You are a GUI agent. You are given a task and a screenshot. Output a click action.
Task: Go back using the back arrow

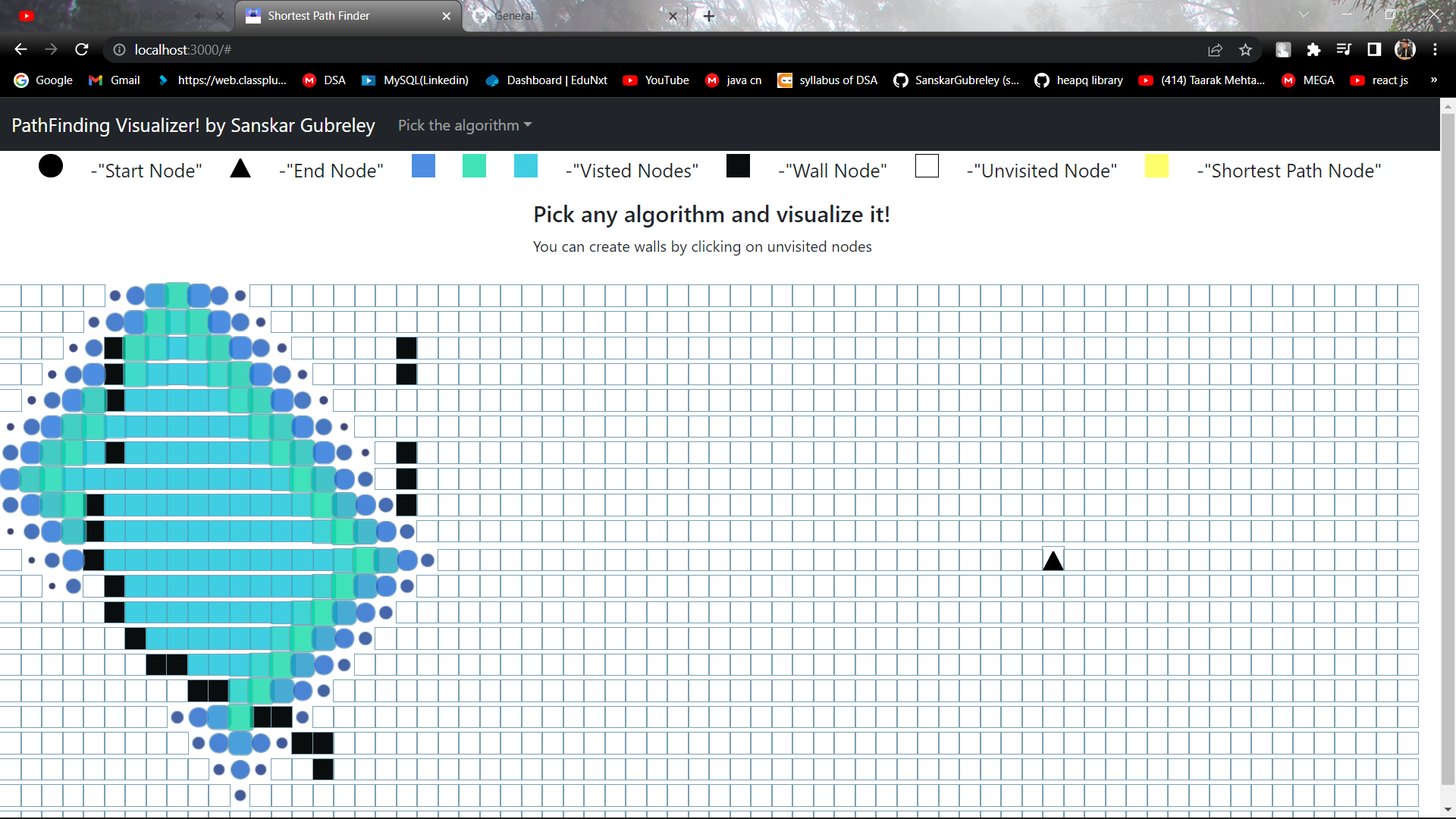[x=20, y=49]
